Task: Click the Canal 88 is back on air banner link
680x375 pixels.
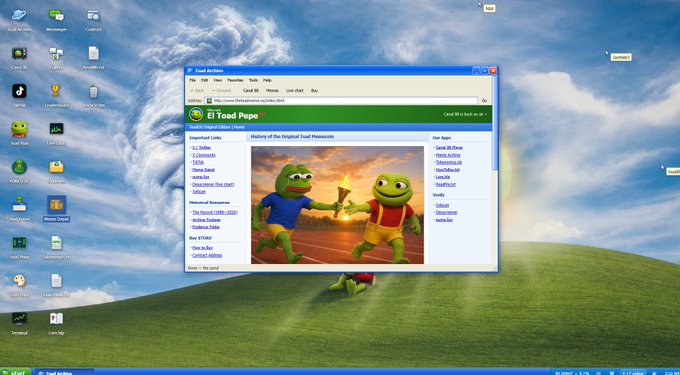Action: click(465, 114)
